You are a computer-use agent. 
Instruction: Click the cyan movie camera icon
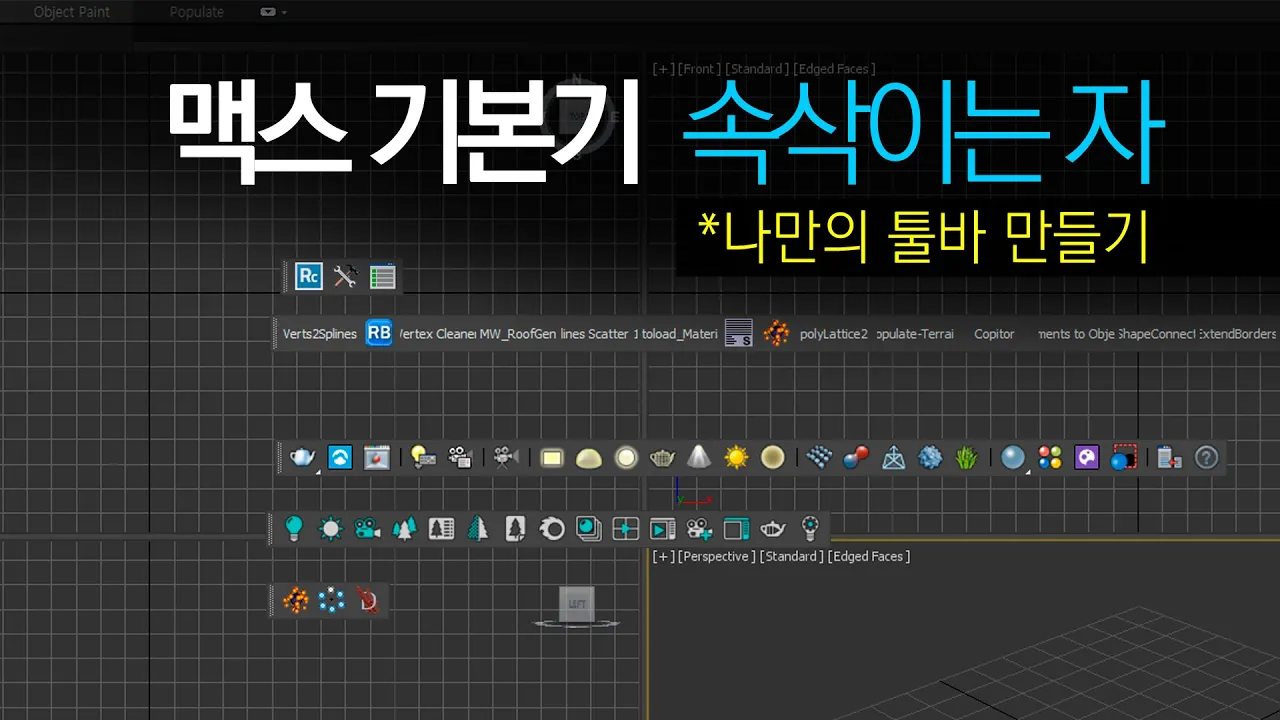click(x=367, y=528)
